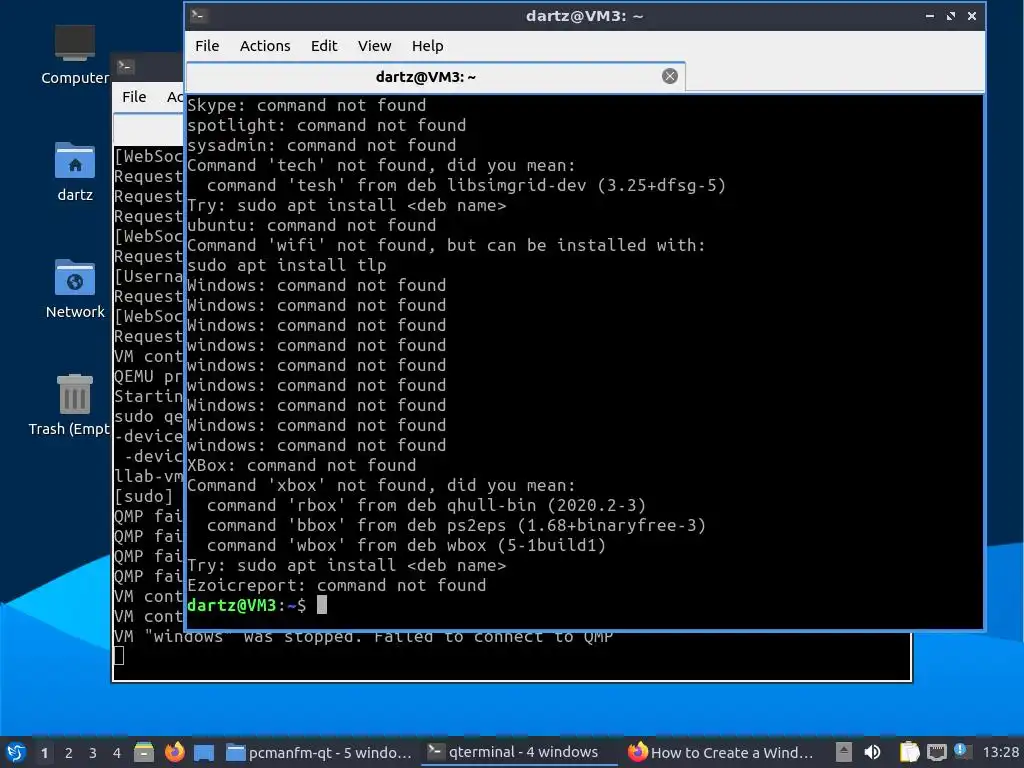Launch the file manager from the quick launch
Viewport: 1024px width, 768px height.
coord(144,752)
